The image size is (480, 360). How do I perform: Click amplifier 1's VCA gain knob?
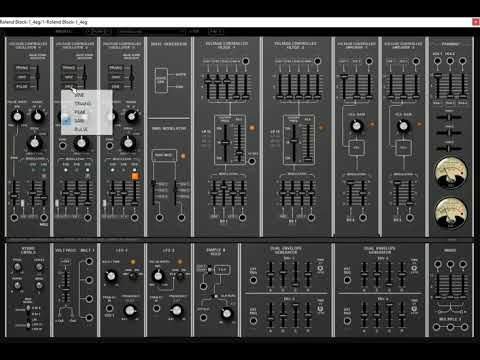[x=357, y=126]
